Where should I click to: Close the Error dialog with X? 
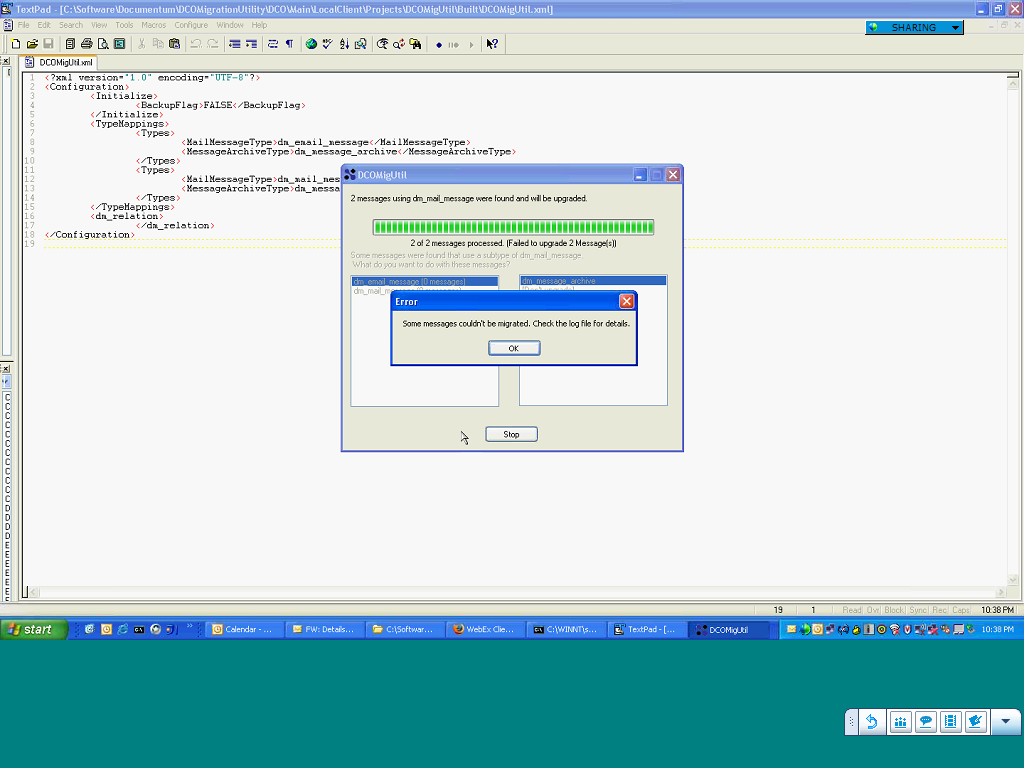tap(626, 301)
